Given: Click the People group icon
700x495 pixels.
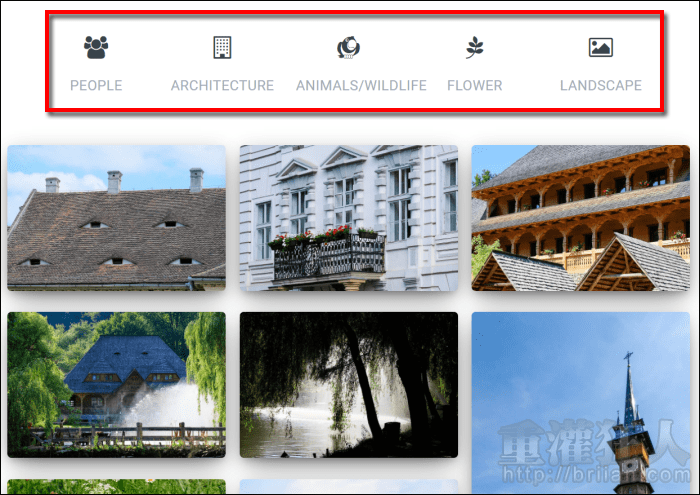Looking at the screenshot, I should tap(96, 47).
